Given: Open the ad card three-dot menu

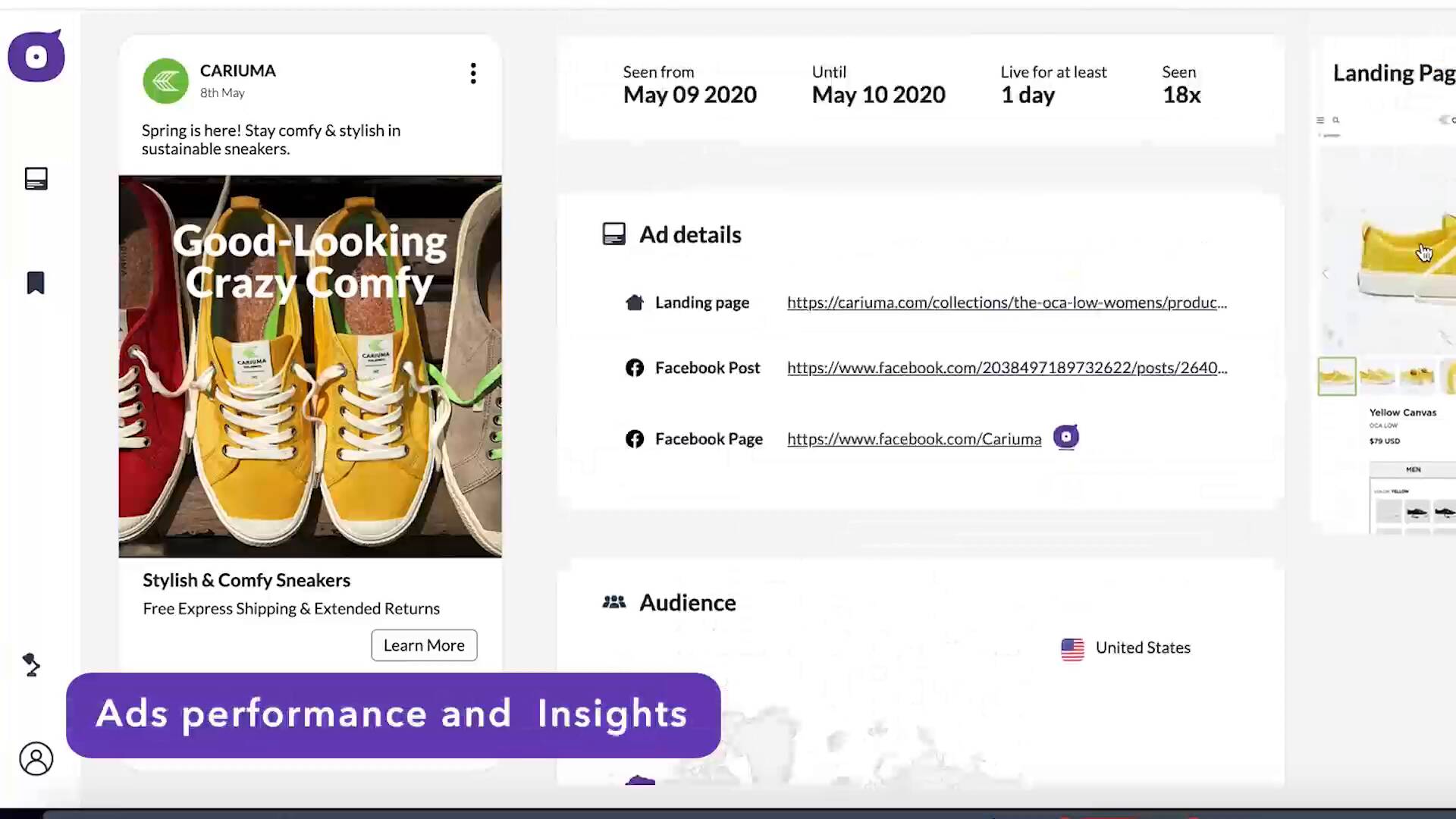Looking at the screenshot, I should (x=473, y=74).
